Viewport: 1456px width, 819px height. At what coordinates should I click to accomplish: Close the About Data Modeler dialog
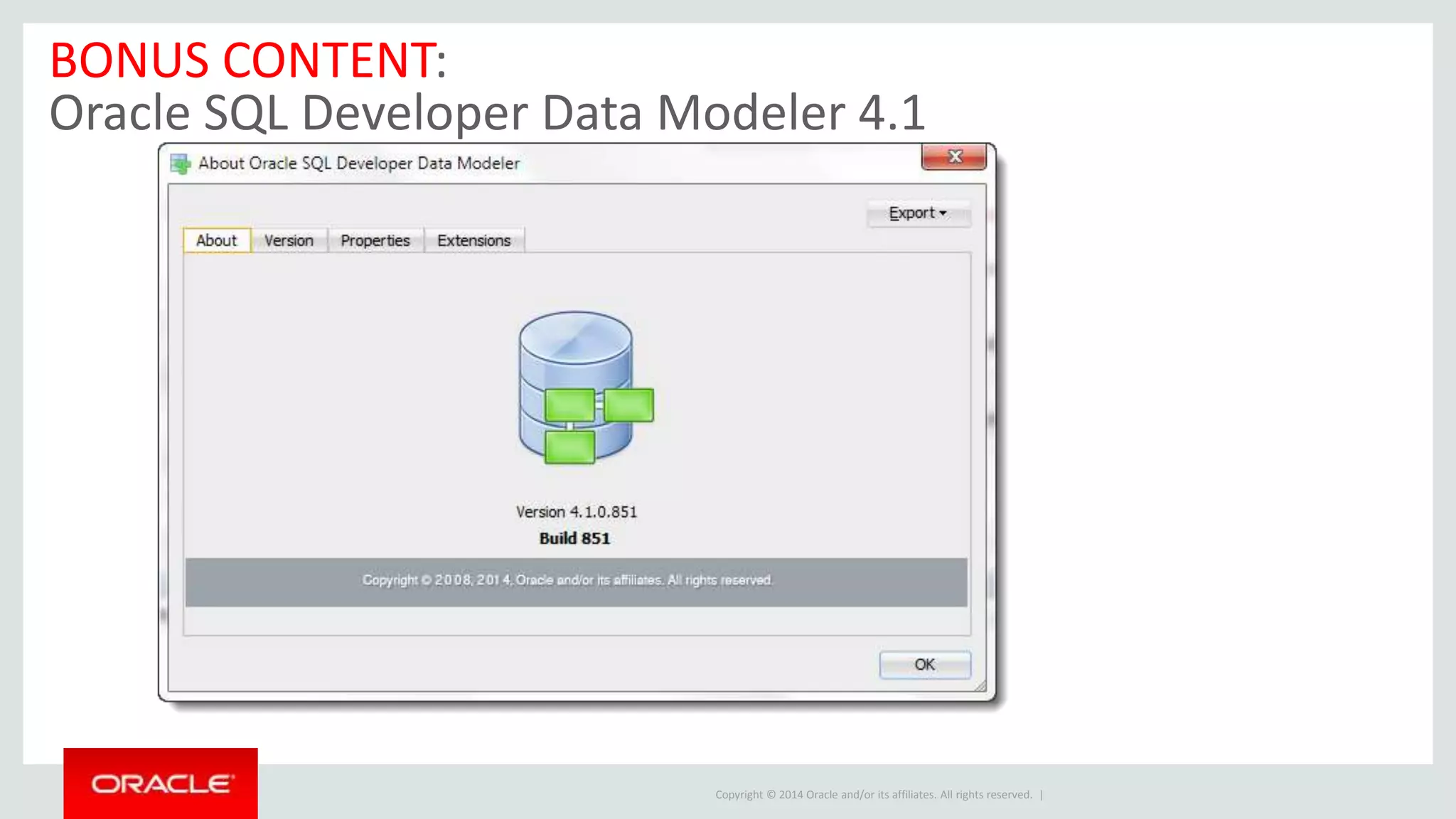coord(954,156)
